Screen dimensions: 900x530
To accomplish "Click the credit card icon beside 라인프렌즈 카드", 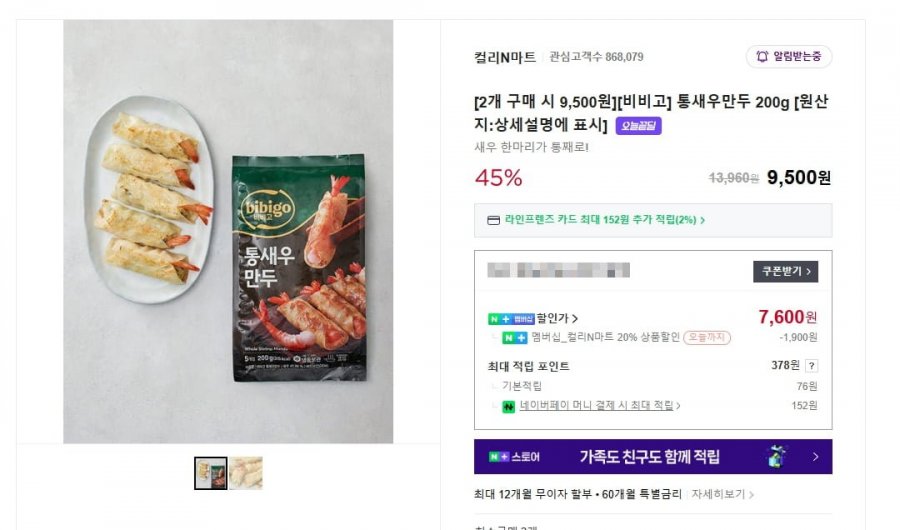I will [x=492, y=220].
